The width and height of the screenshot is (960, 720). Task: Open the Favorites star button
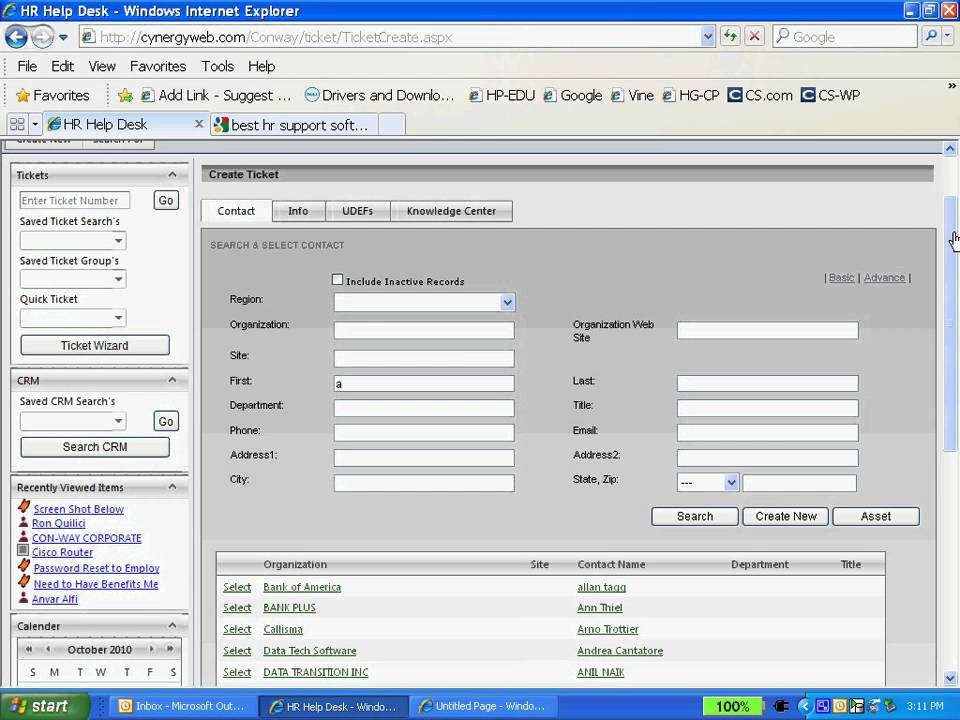pyautogui.click(x=53, y=96)
